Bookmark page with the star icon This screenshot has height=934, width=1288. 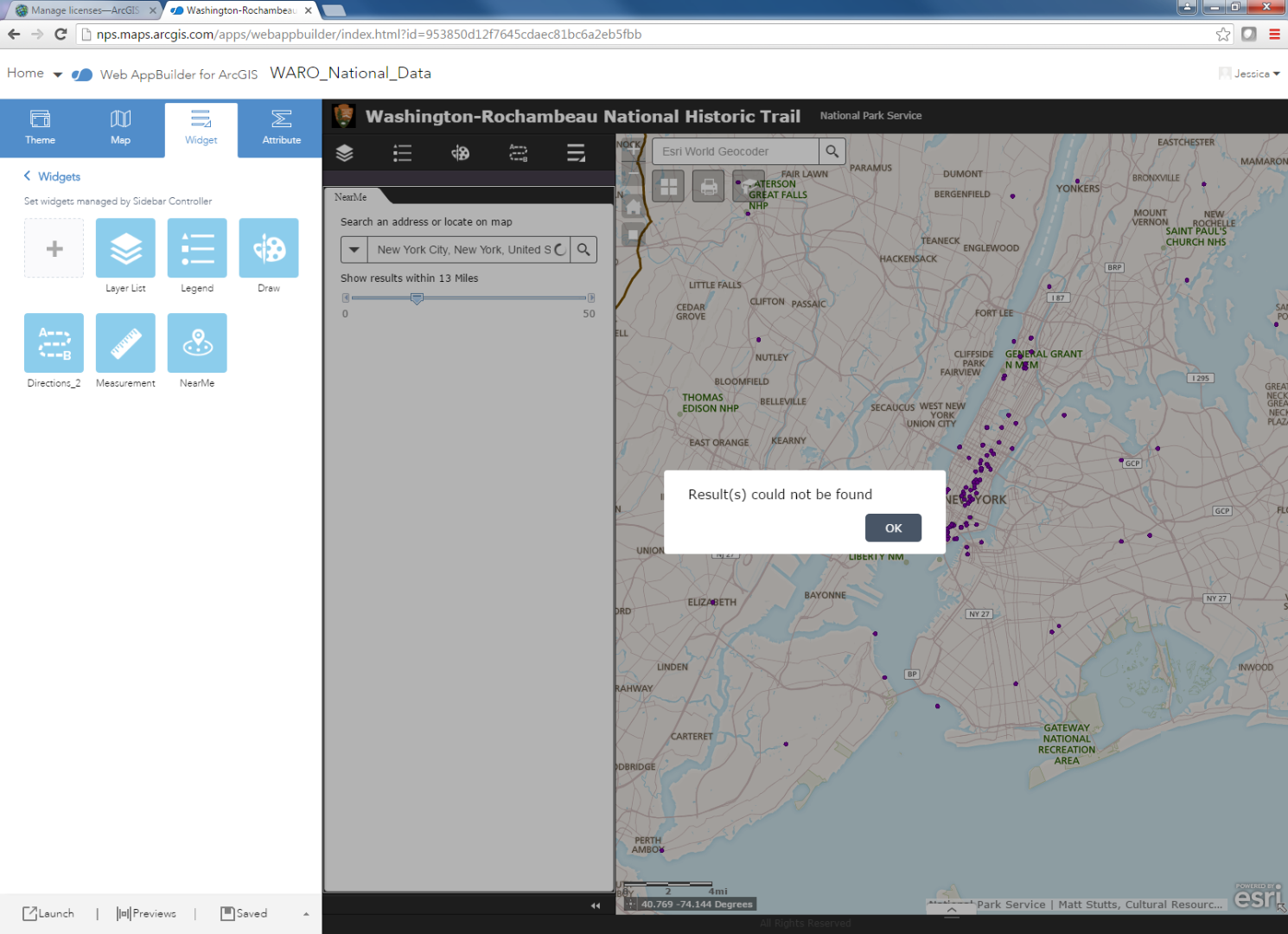click(1223, 35)
